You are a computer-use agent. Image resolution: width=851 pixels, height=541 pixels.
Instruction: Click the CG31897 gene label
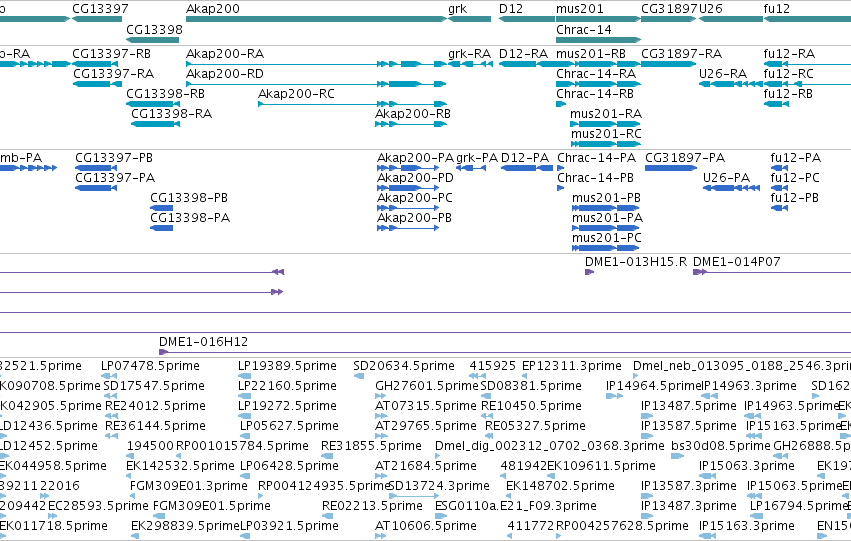[669, 9]
